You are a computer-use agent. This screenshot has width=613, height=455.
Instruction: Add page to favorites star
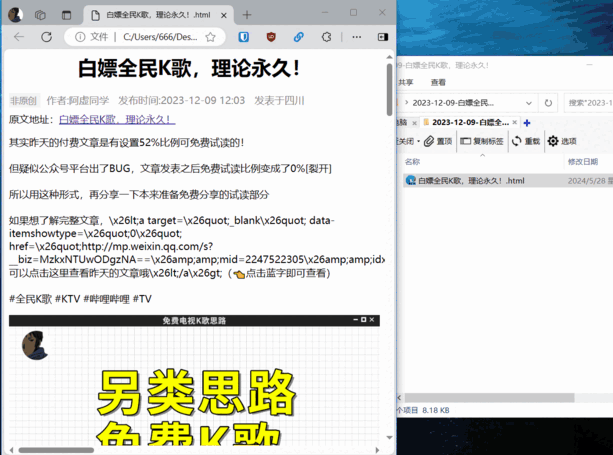[x=211, y=37]
